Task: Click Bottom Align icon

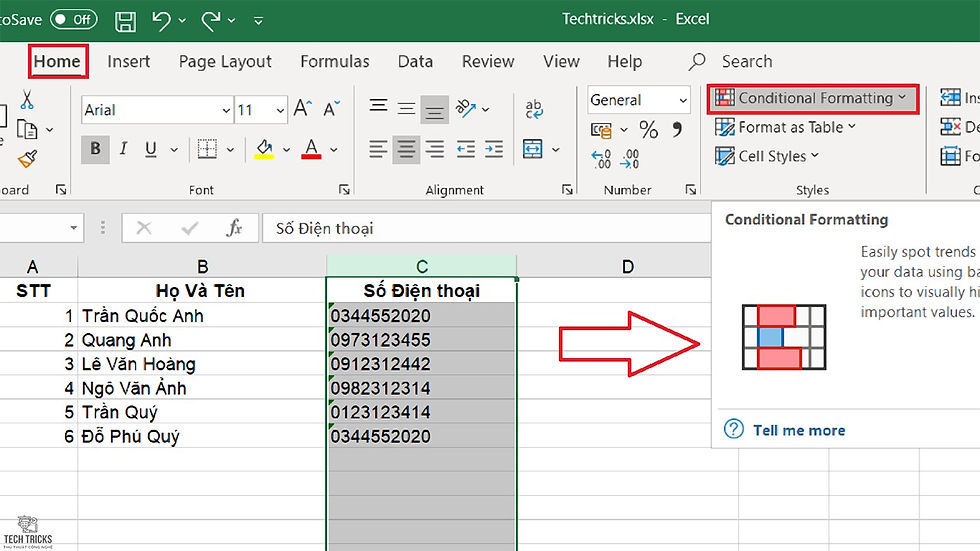Action: [x=434, y=110]
